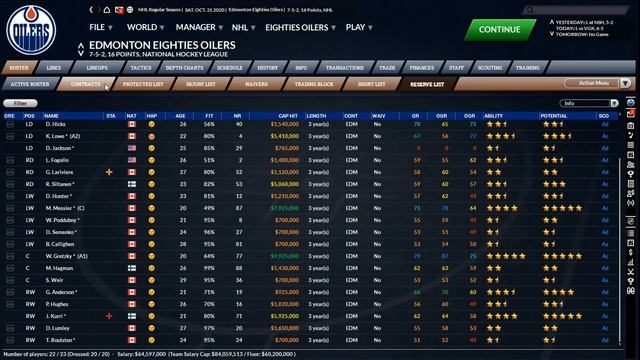Select player W. Gretzky (A1) row

tap(310, 256)
